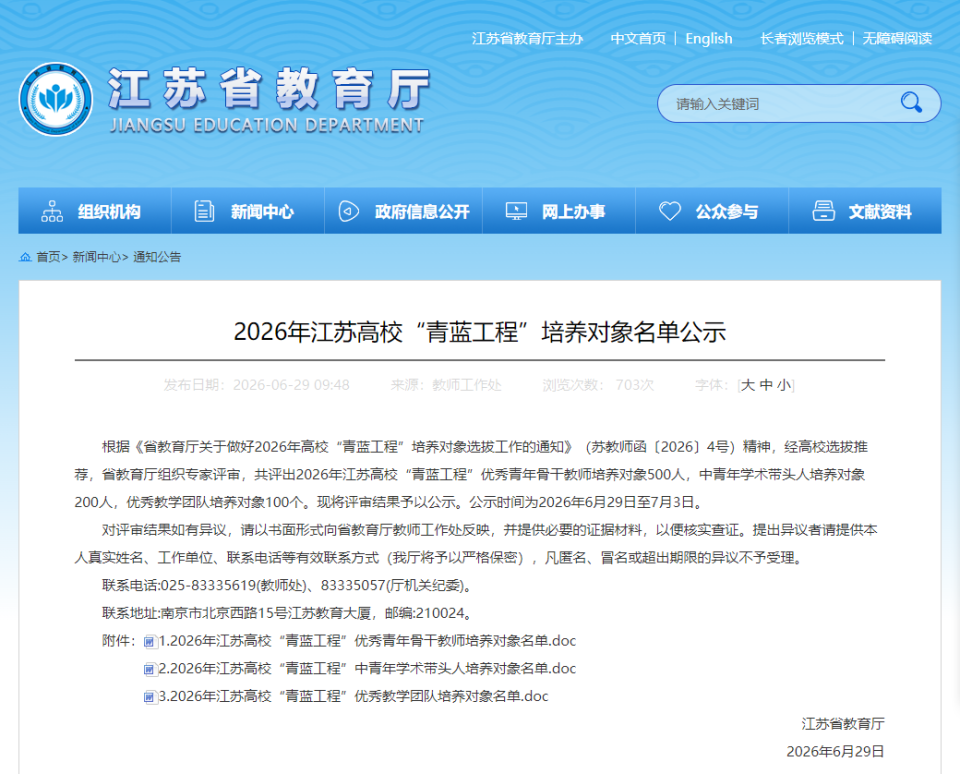Click the 新闻中心 document icon
The width and height of the screenshot is (960, 774).
(204, 211)
